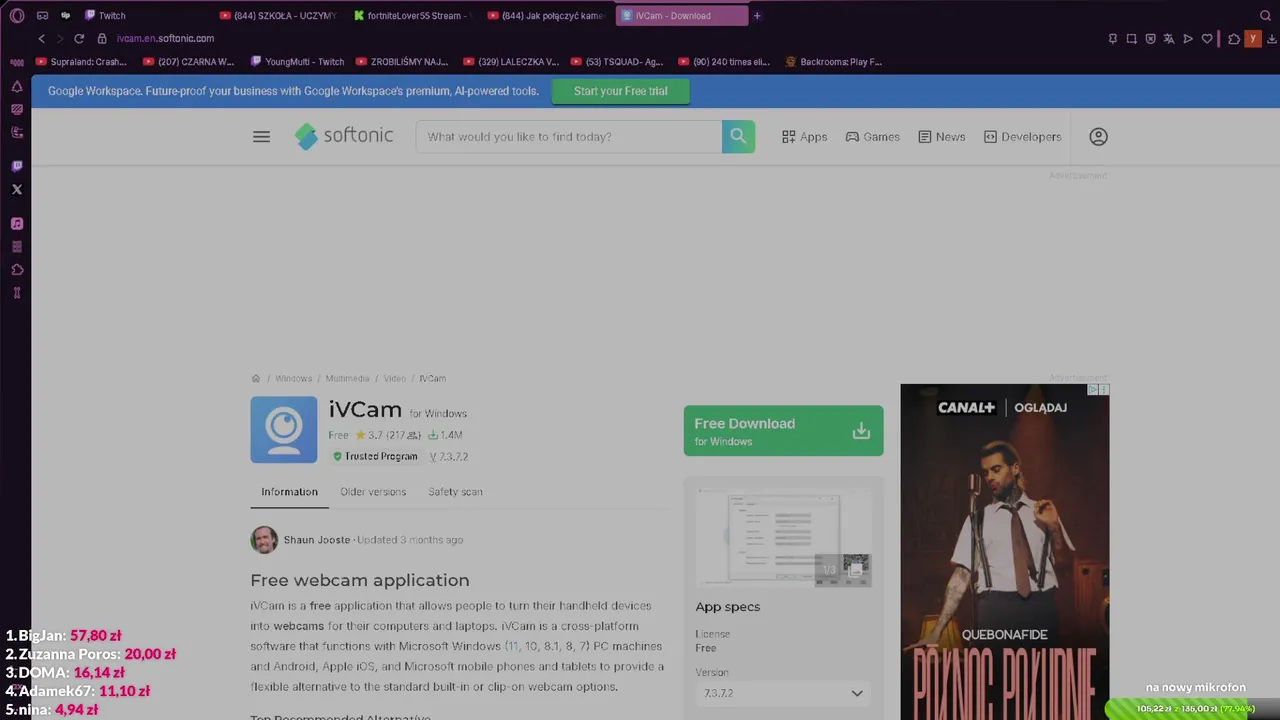
Task: Open the X (Twitter) sidebar icon
Action: 17,189
